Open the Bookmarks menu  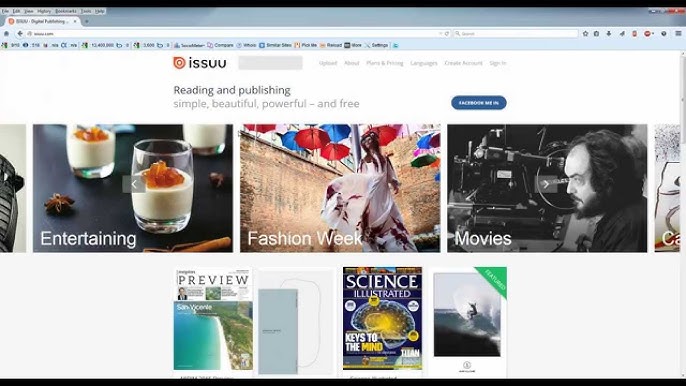66,11
